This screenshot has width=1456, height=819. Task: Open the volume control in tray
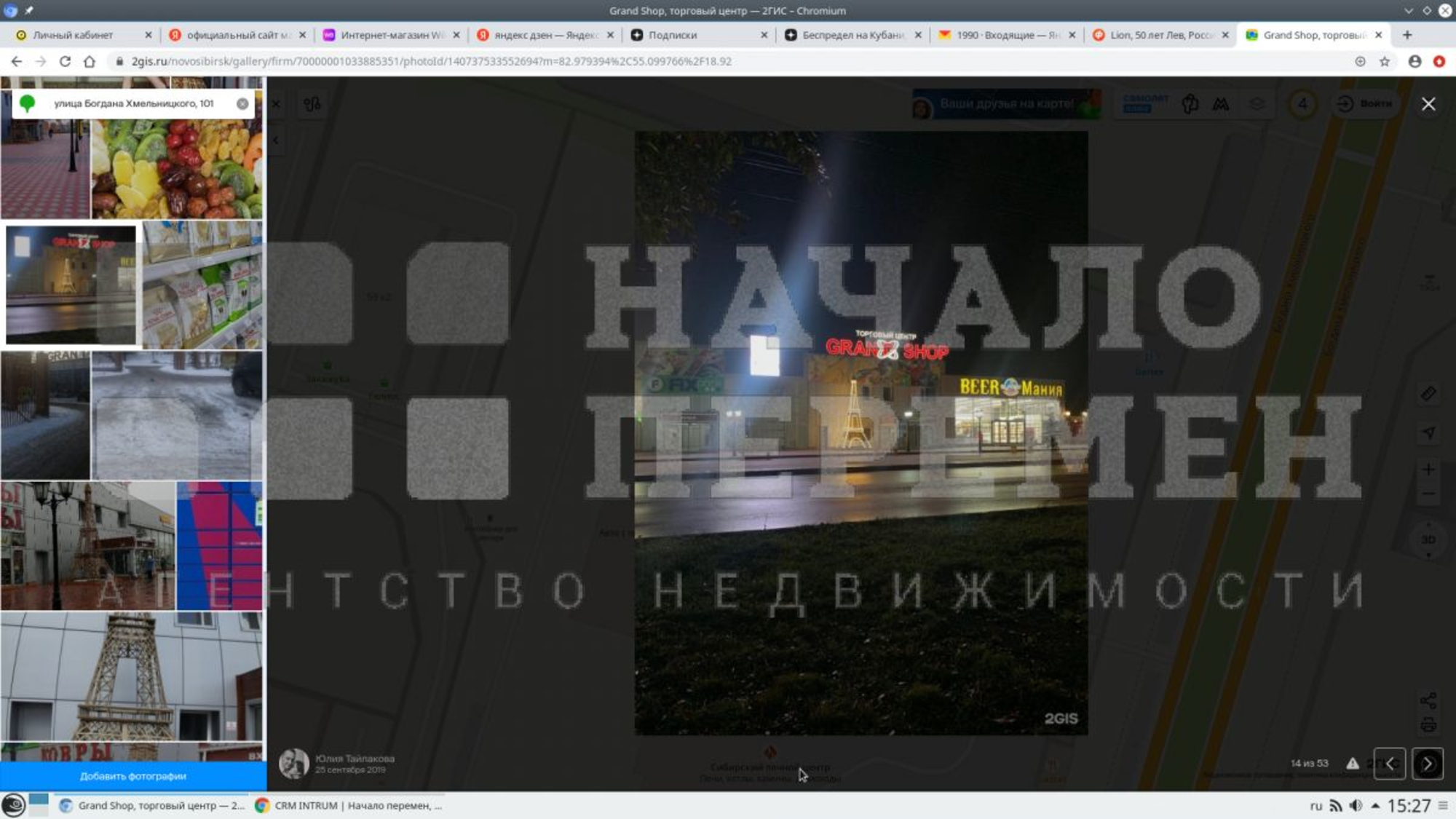[x=1356, y=805]
